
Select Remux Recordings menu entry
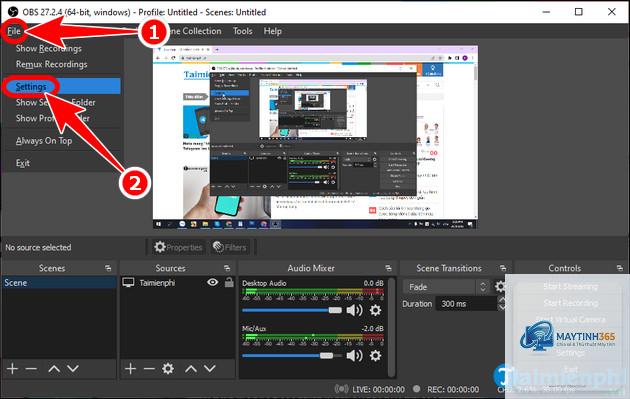(x=51, y=64)
